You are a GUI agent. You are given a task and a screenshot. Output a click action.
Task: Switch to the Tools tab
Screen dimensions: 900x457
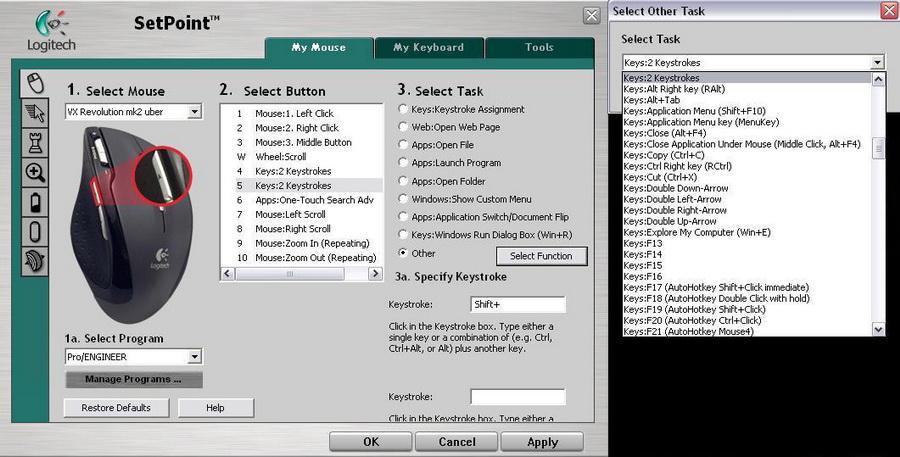pyautogui.click(x=539, y=47)
